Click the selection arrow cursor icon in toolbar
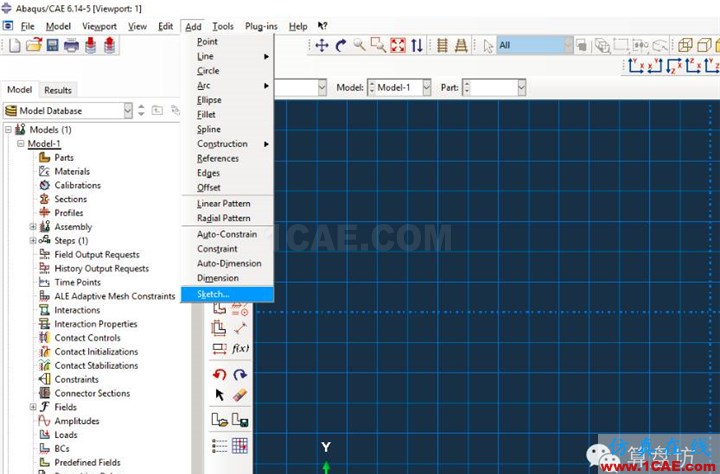Screen dimensions: 720x474 click(x=488, y=45)
